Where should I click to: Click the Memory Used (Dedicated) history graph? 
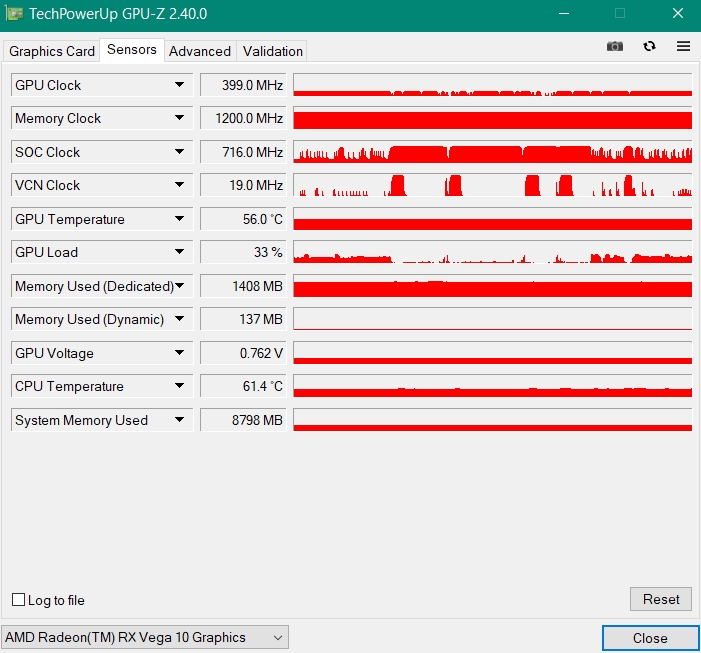point(493,286)
